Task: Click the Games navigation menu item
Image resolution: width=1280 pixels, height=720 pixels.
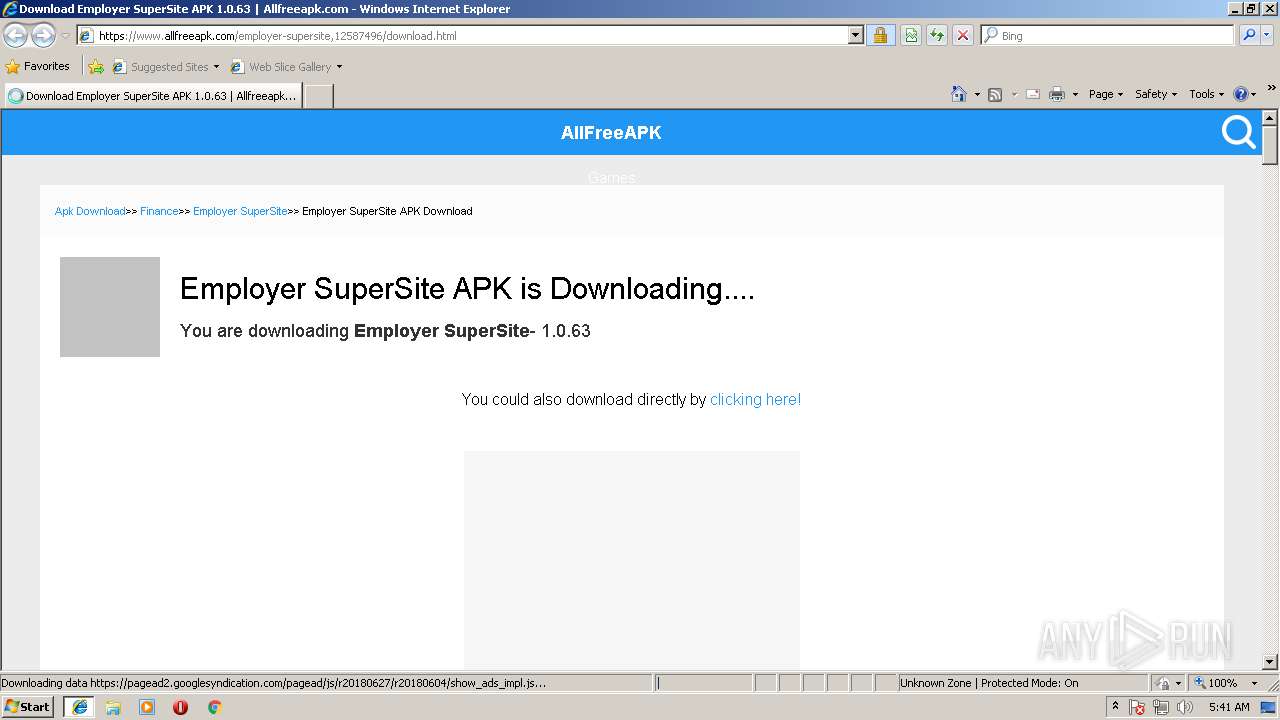Action: 611,177
